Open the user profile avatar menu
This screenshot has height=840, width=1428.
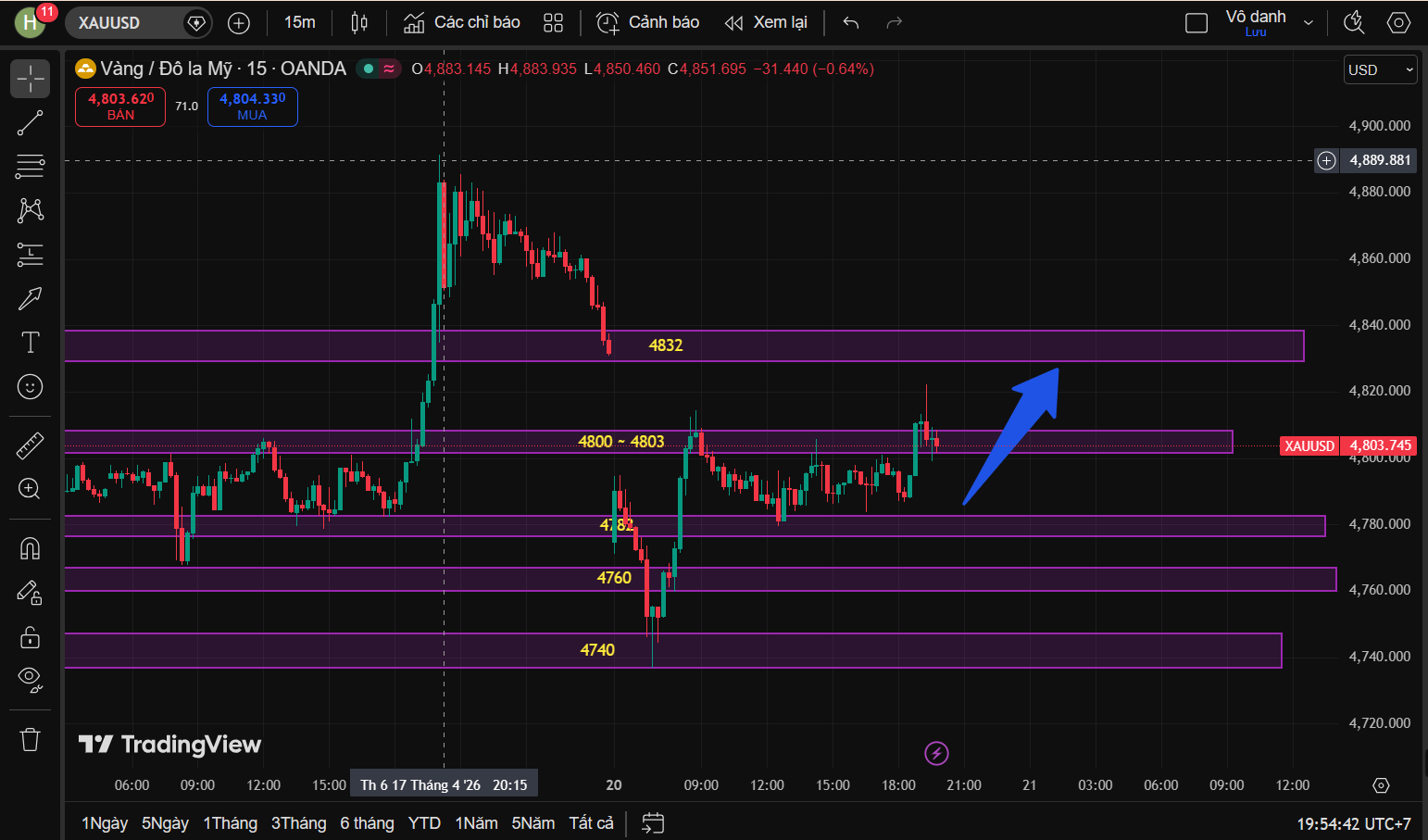pyautogui.click(x=30, y=23)
